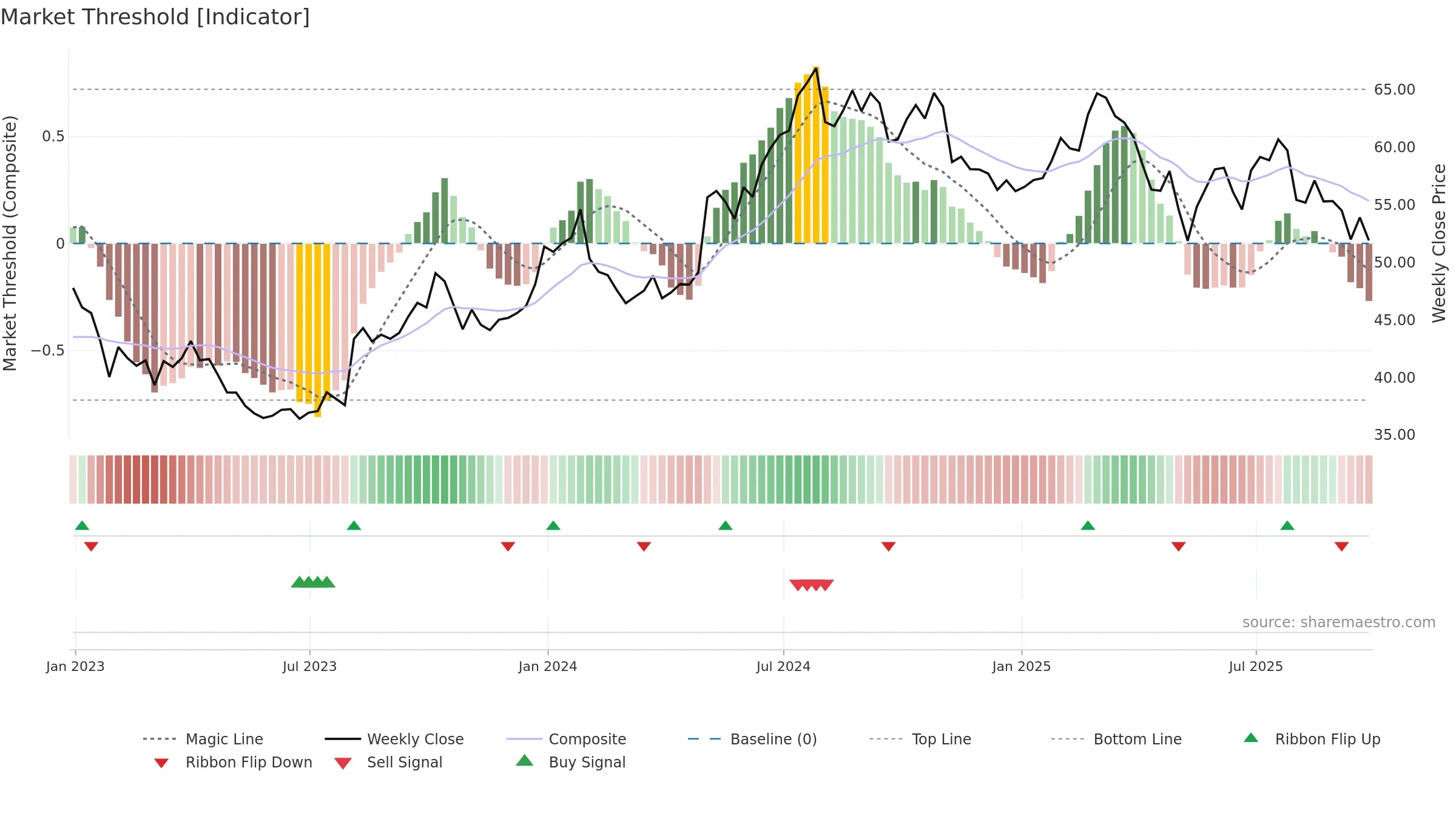Click the Jul 2024 x-axis label
This screenshot has height=819, width=1456.
coord(783,667)
